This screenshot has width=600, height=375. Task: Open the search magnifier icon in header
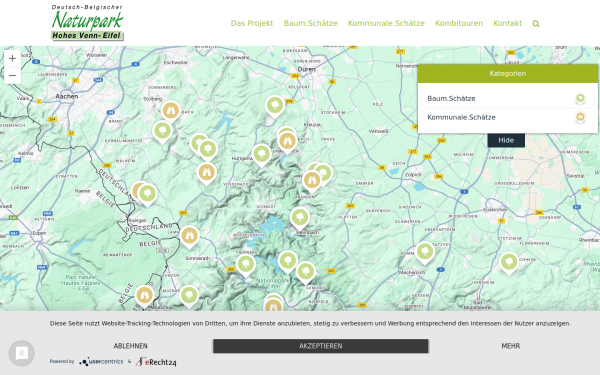[536, 24]
